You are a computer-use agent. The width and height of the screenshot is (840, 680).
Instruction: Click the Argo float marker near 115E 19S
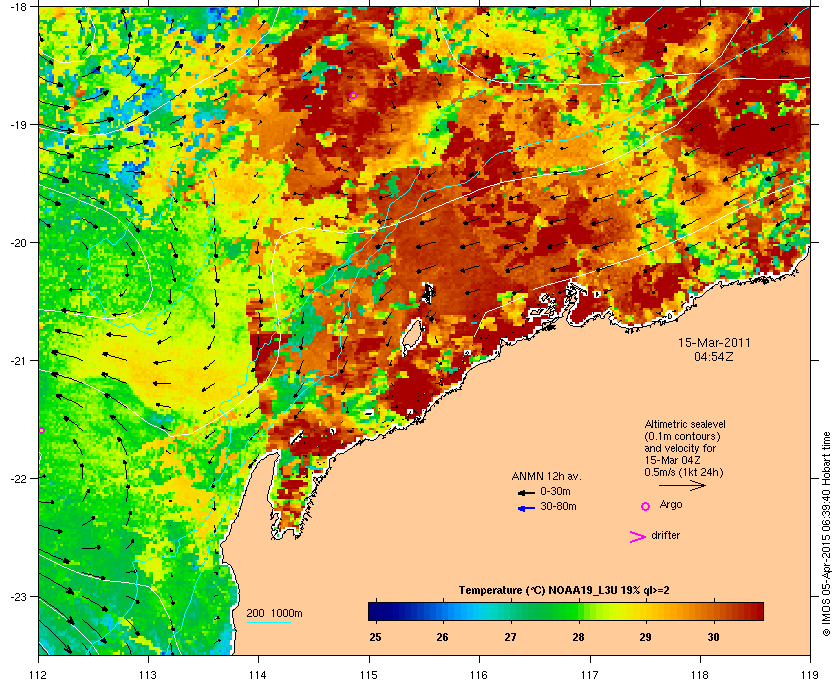(353, 95)
